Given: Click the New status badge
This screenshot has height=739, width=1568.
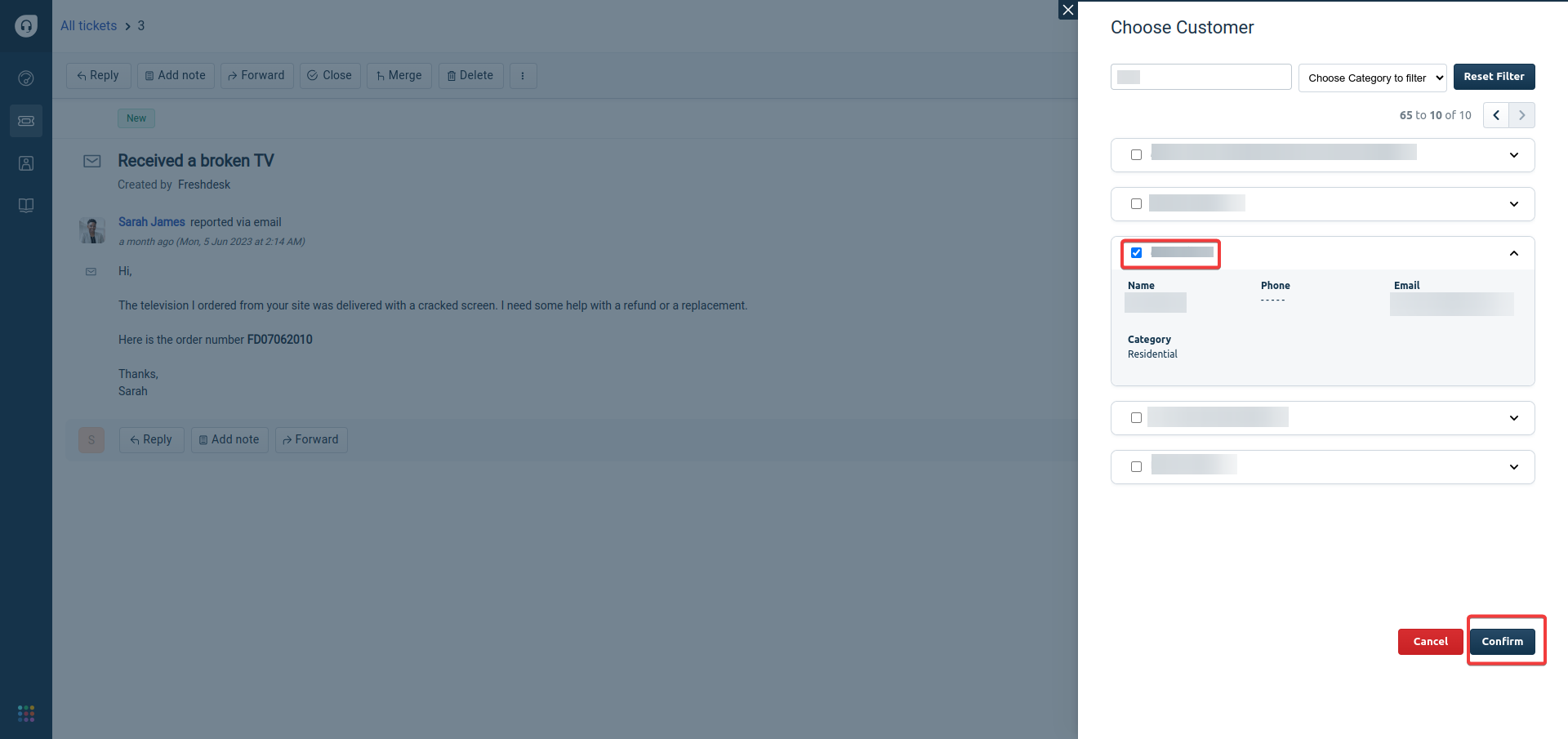Looking at the screenshot, I should [x=136, y=118].
